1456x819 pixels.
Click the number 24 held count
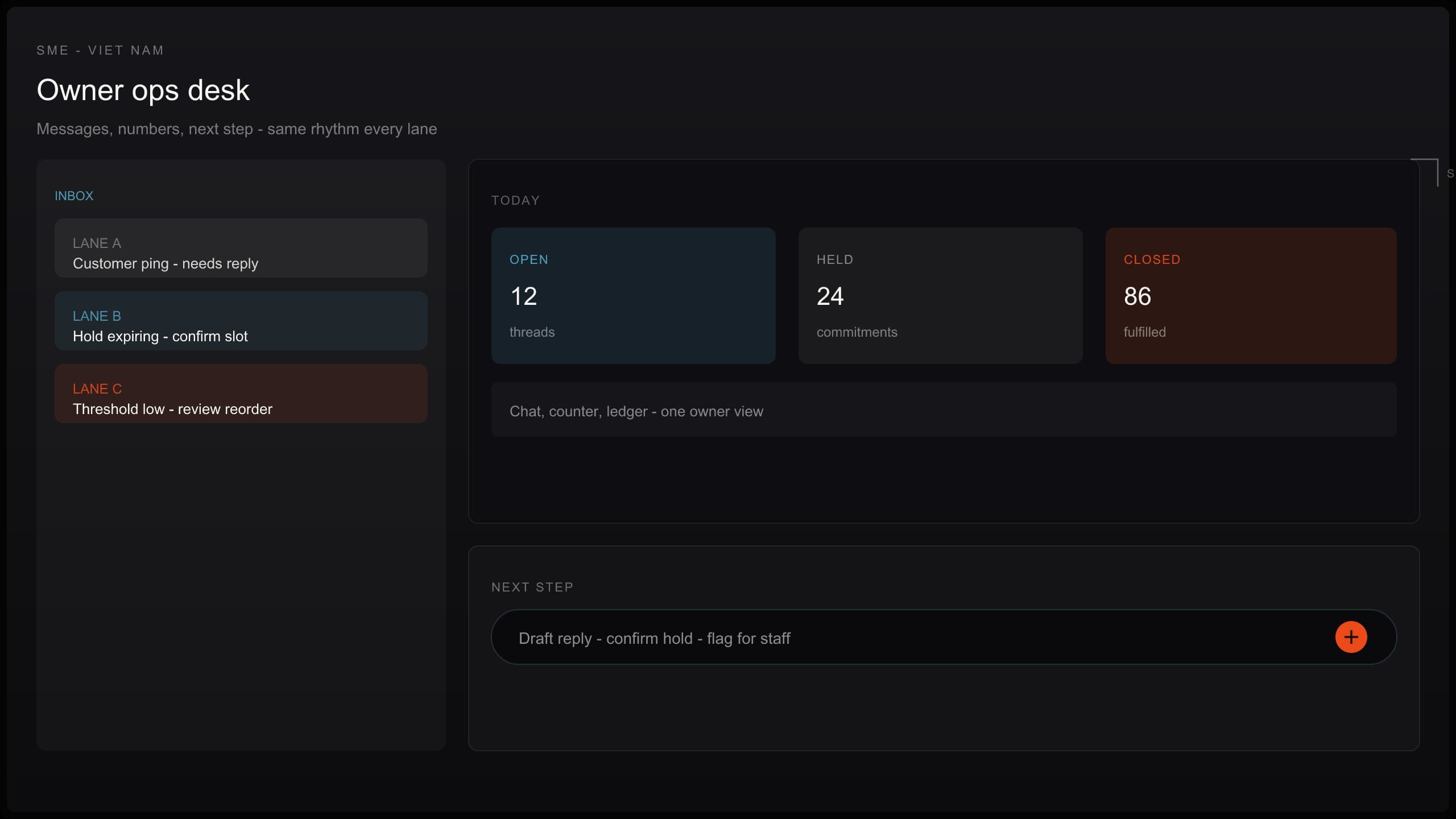tap(830, 296)
